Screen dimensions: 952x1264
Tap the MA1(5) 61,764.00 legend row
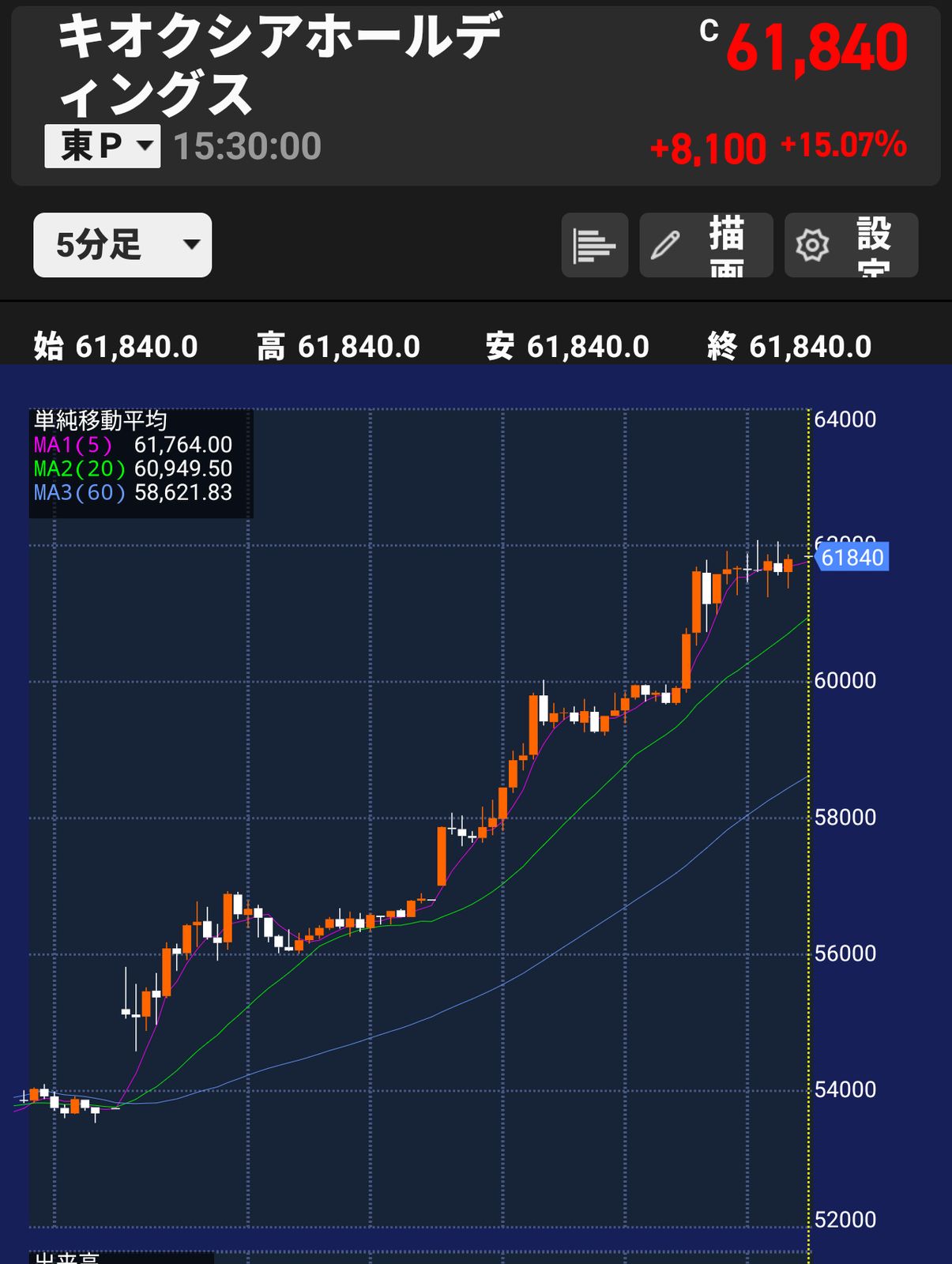pos(133,445)
